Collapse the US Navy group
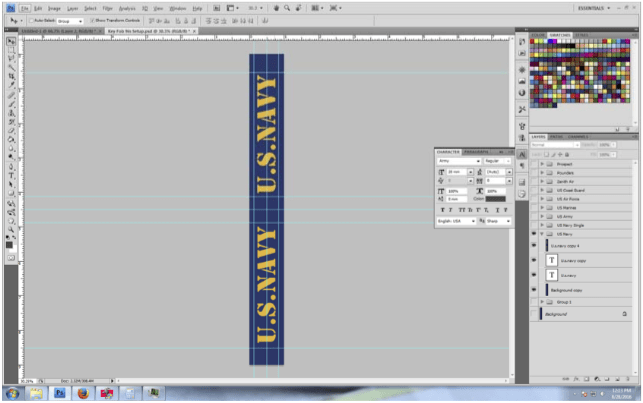Image resolution: width=643 pixels, height=403 pixels. [542, 234]
